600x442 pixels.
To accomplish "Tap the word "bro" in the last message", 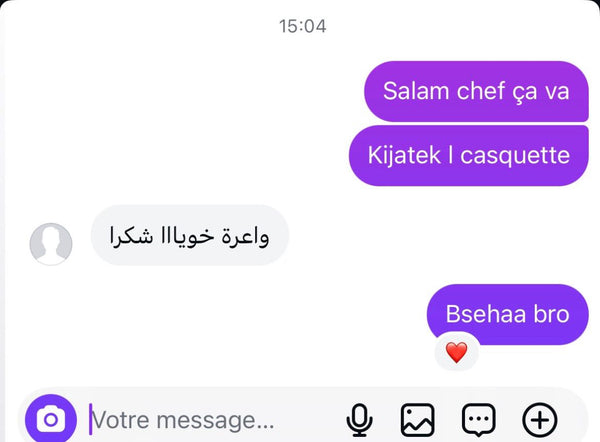I will coord(551,314).
